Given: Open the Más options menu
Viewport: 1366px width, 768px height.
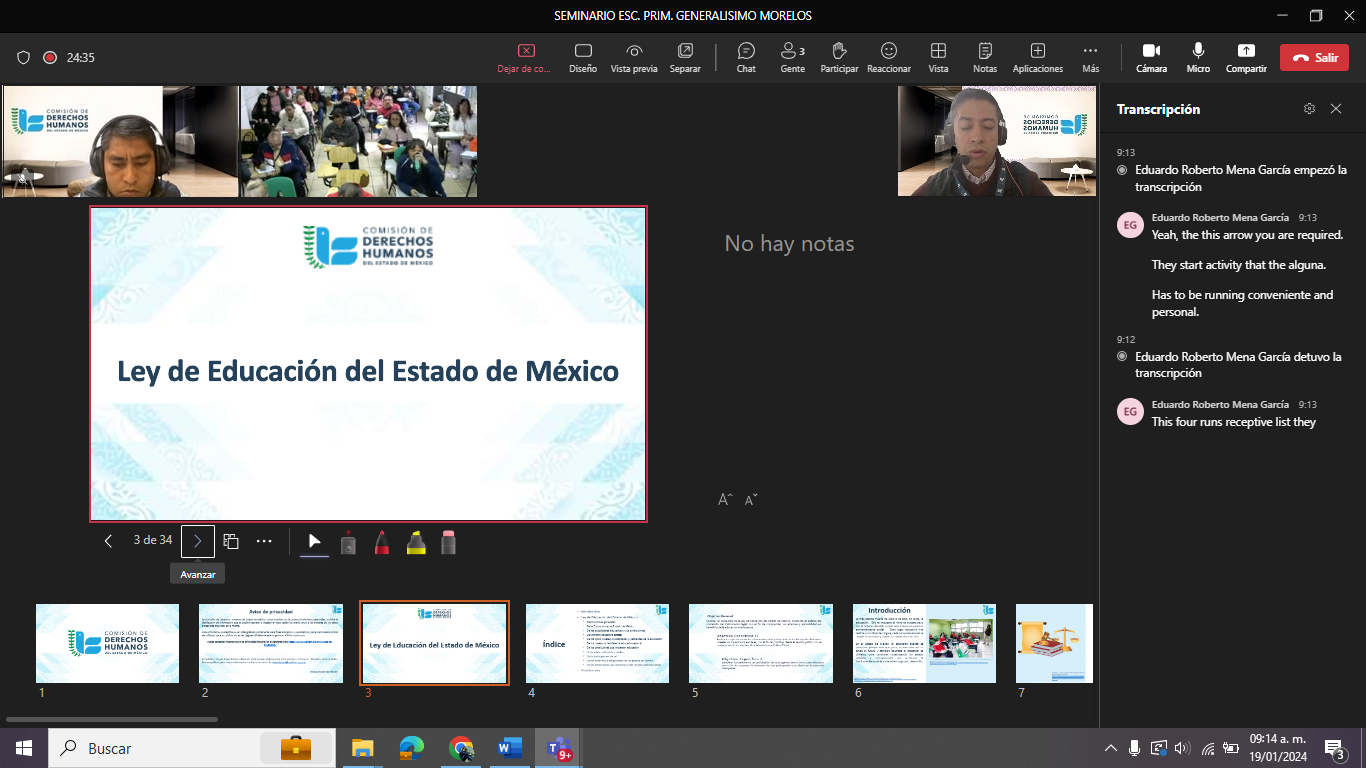Looking at the screenshot, I should pos(1090,57).
